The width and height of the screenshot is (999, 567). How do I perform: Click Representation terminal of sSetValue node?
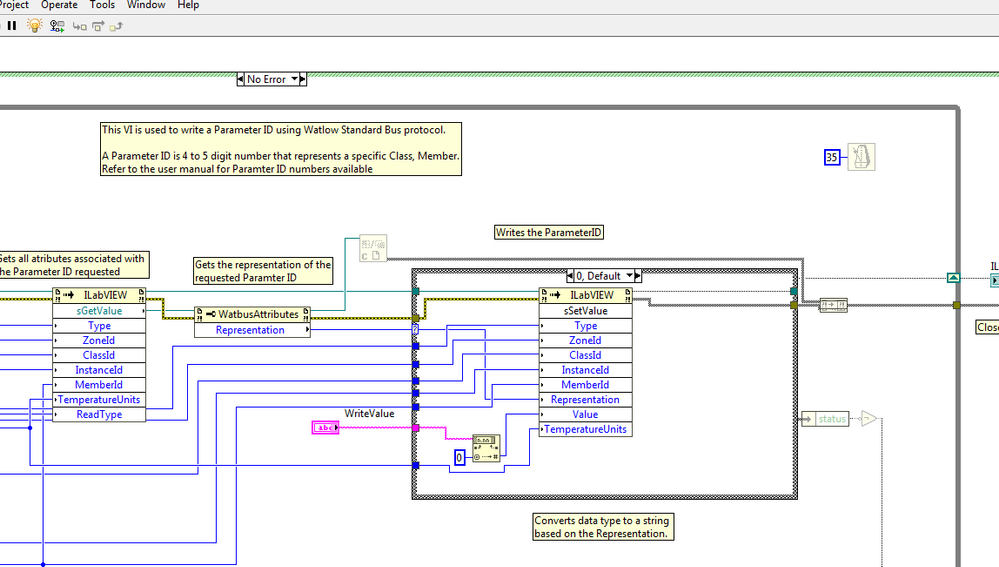click(x=586, y=399)
